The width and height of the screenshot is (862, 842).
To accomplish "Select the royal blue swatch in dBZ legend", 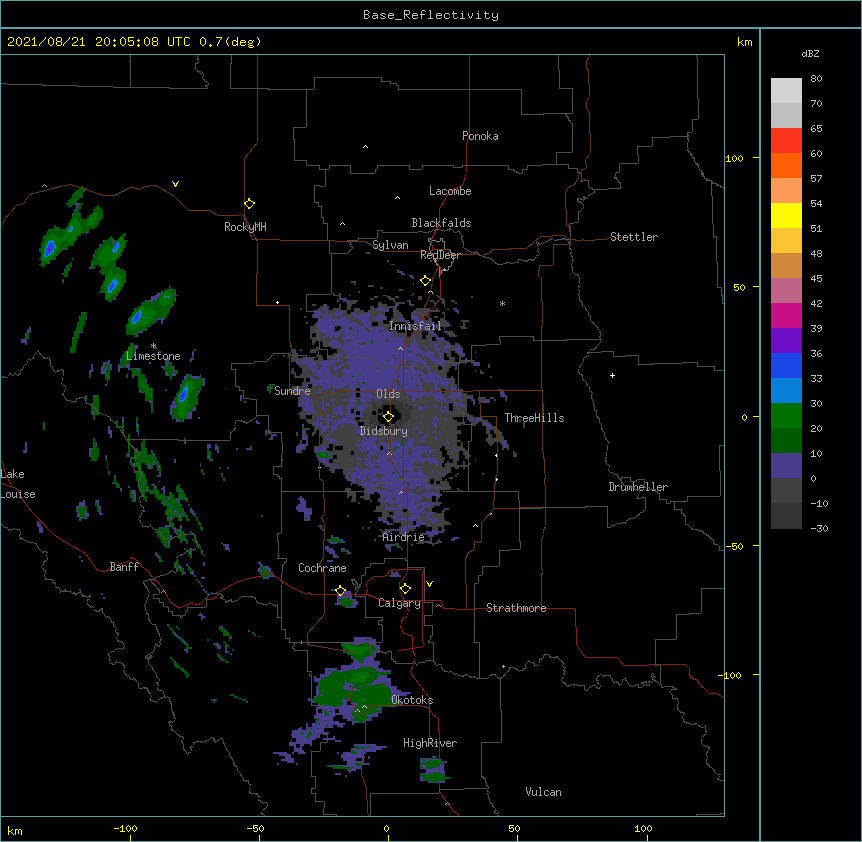I will click(x=786, y=365).
